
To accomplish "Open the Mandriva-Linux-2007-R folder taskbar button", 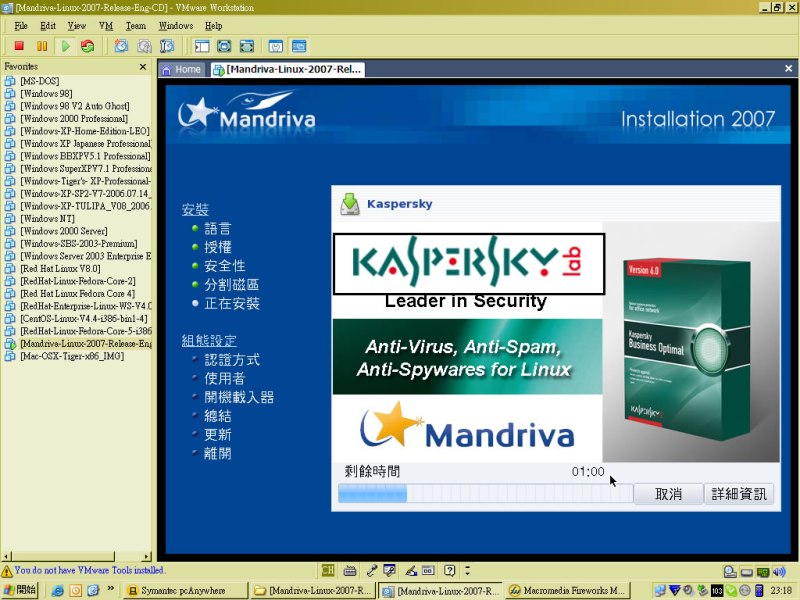I will coord(313,590).
